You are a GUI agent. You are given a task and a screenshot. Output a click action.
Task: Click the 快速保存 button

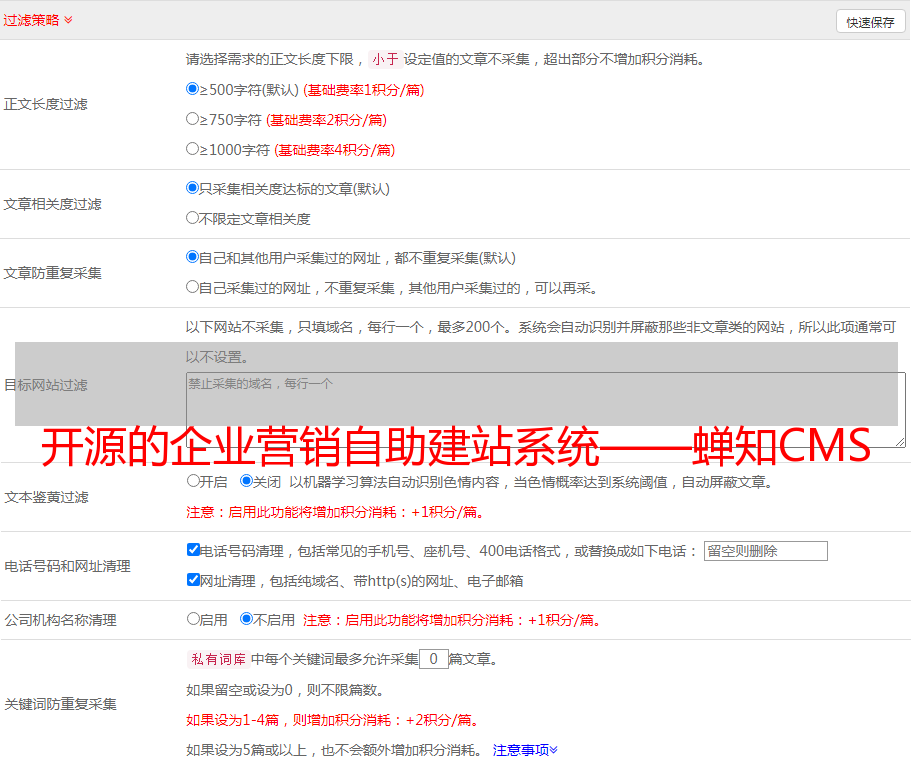coord(870,22)
